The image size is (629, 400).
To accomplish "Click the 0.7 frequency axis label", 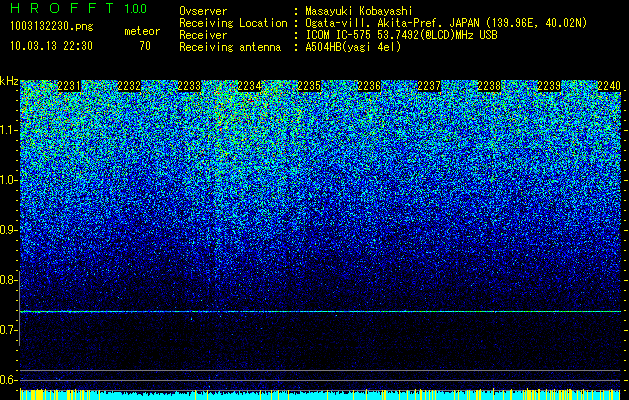I will (9, 330).
